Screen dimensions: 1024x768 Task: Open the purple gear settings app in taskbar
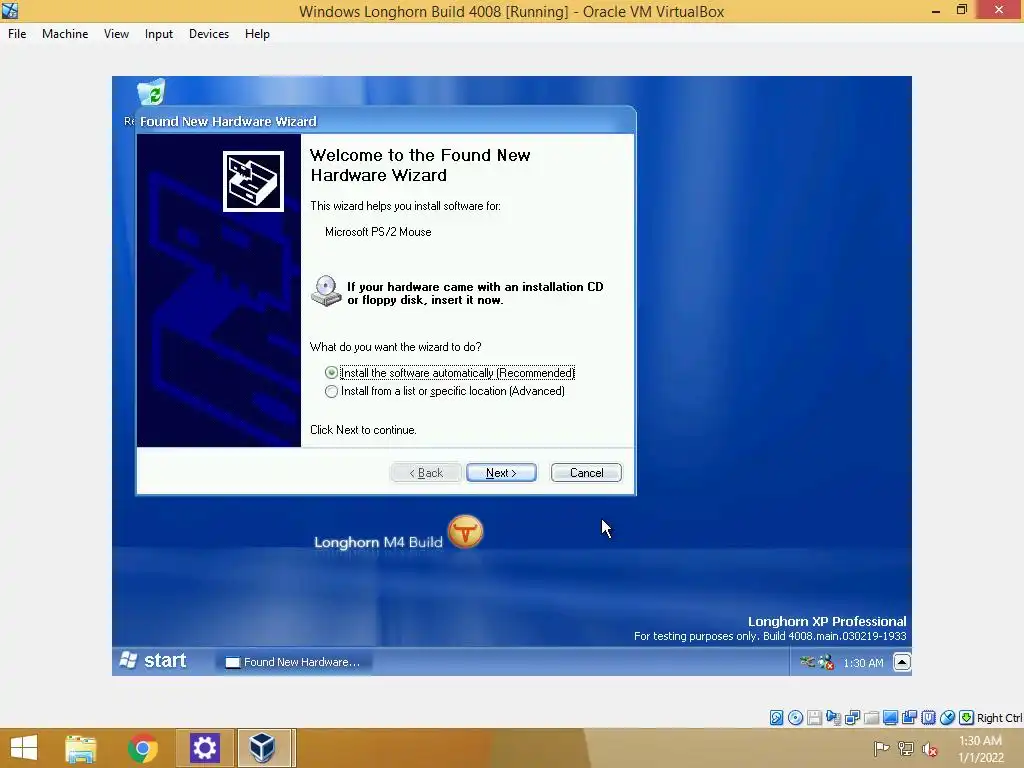tap(204, 748)
